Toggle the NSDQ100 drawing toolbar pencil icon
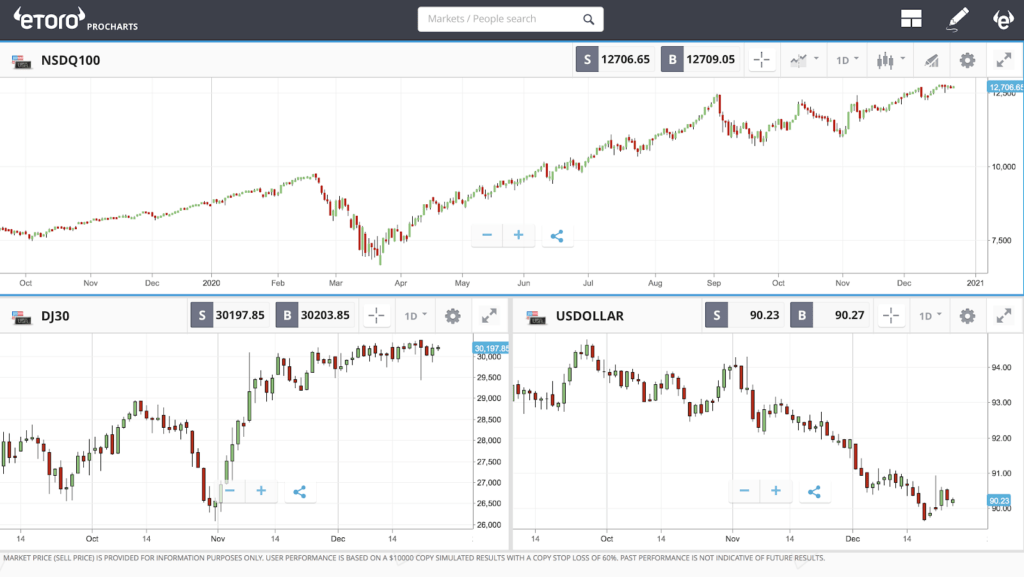The width and height of the screenshot is (1024, 577). click(x=931, y=61)
